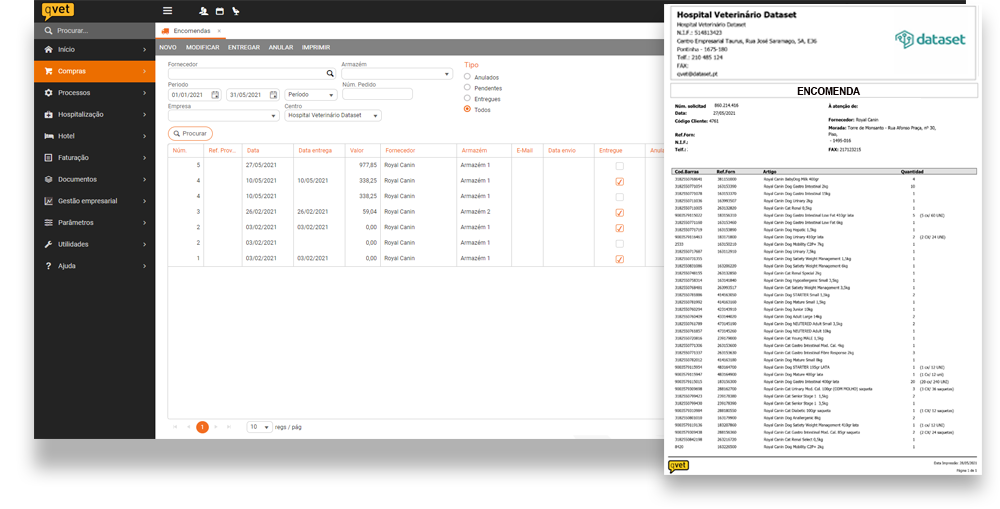
Task: Expand the Hospitalização menu chevron
Action: tap(145, 115)
